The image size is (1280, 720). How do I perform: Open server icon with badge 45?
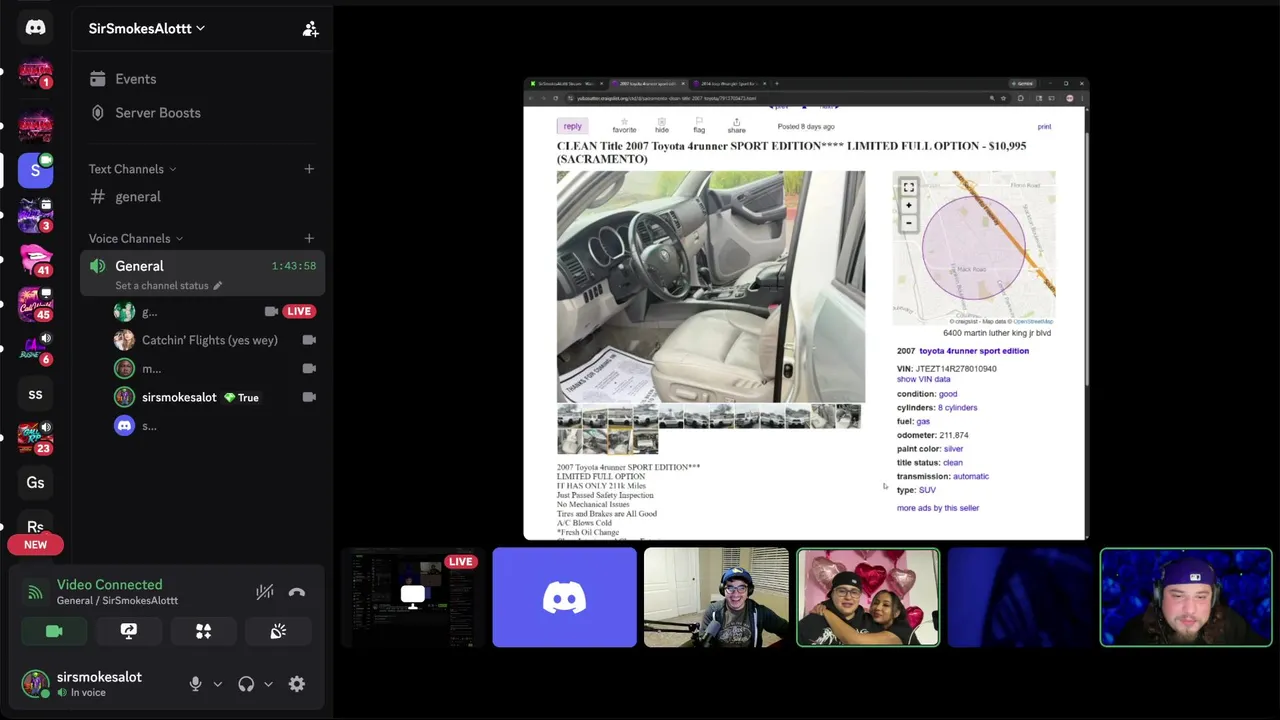pyautogui.click(x=35, y=303)
